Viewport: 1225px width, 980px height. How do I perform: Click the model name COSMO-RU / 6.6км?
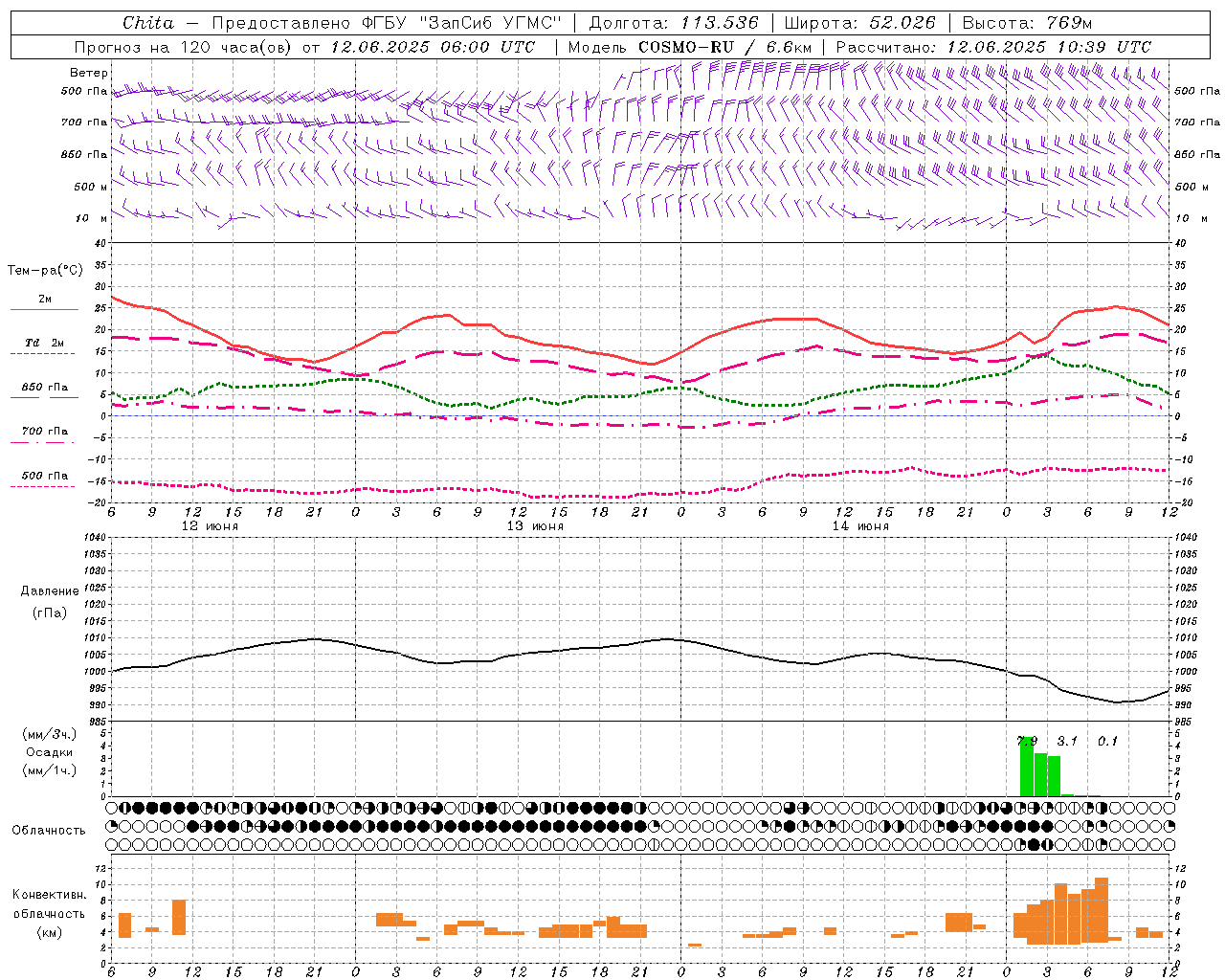pos(725,47)
